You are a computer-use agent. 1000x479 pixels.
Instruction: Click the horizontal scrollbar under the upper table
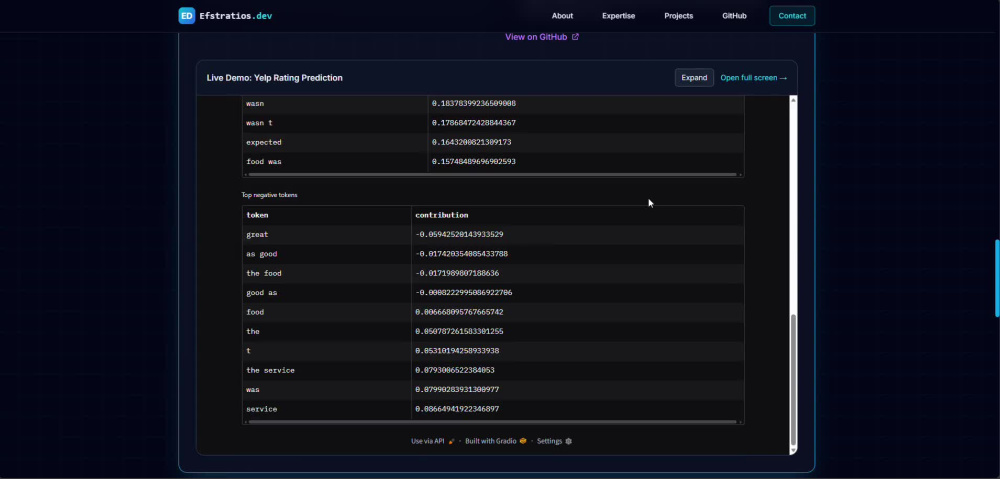click(493, 174)
